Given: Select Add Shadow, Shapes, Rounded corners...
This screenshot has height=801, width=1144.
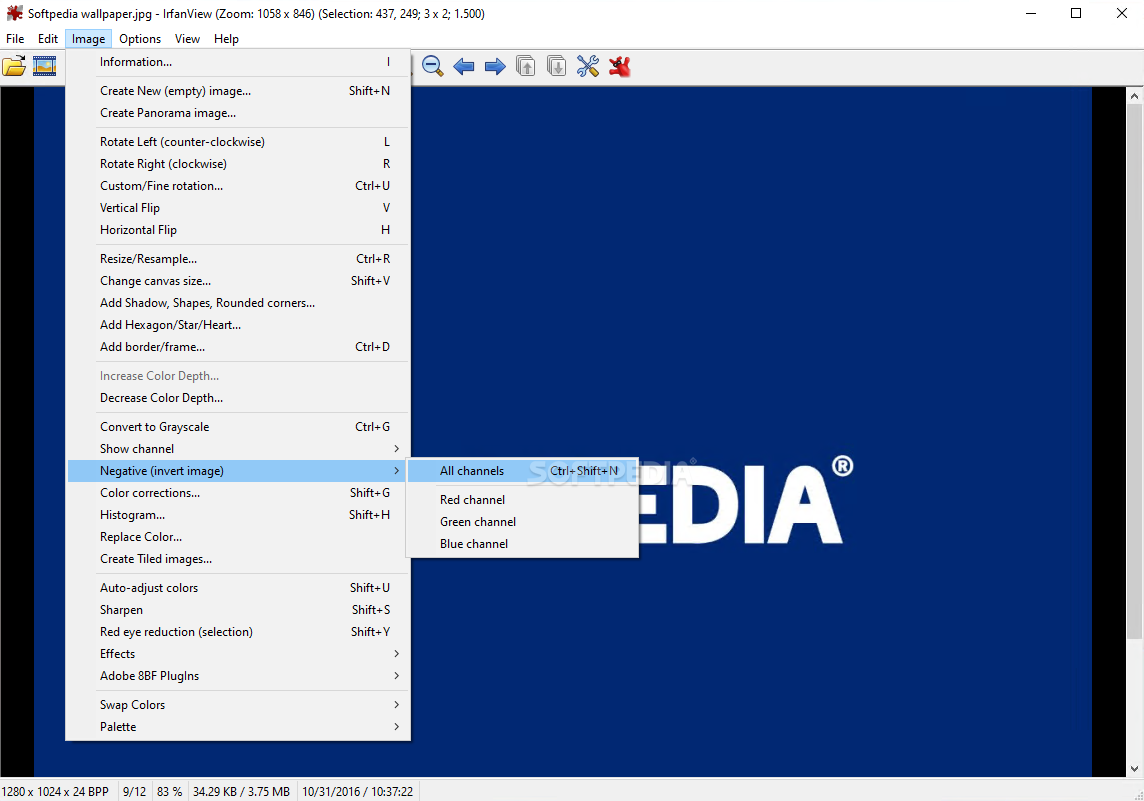Looking at the screenshot, I should (x=238, y=303).
